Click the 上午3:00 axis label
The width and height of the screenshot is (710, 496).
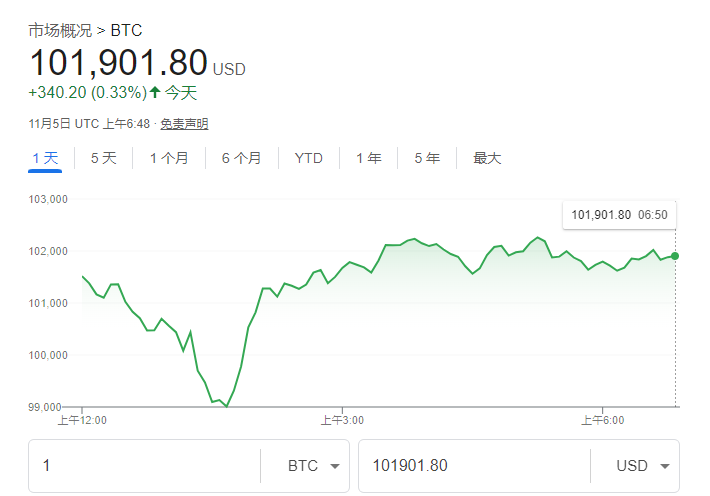click(x=341, y=421)
